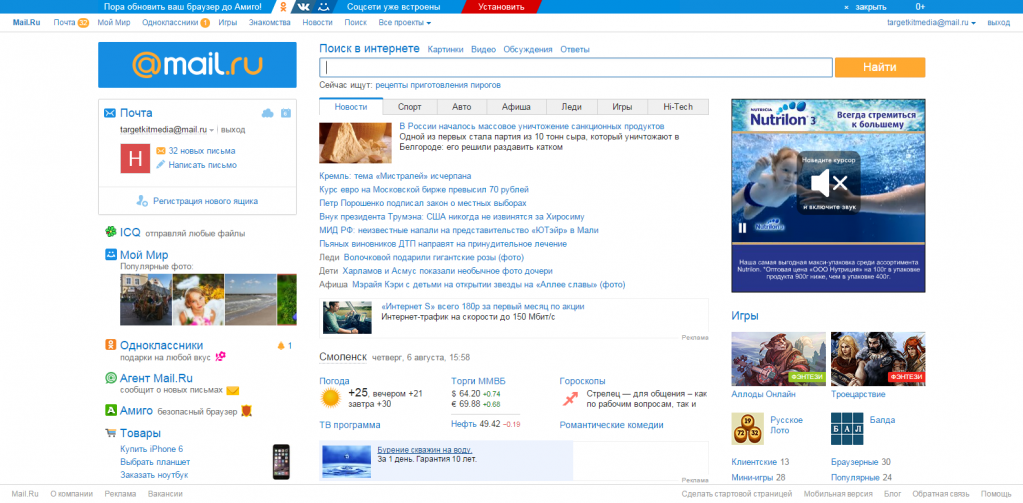This screenshot has width=1023, height=503.
Task: Click the ТВ программа link
Action: [350, 425]
